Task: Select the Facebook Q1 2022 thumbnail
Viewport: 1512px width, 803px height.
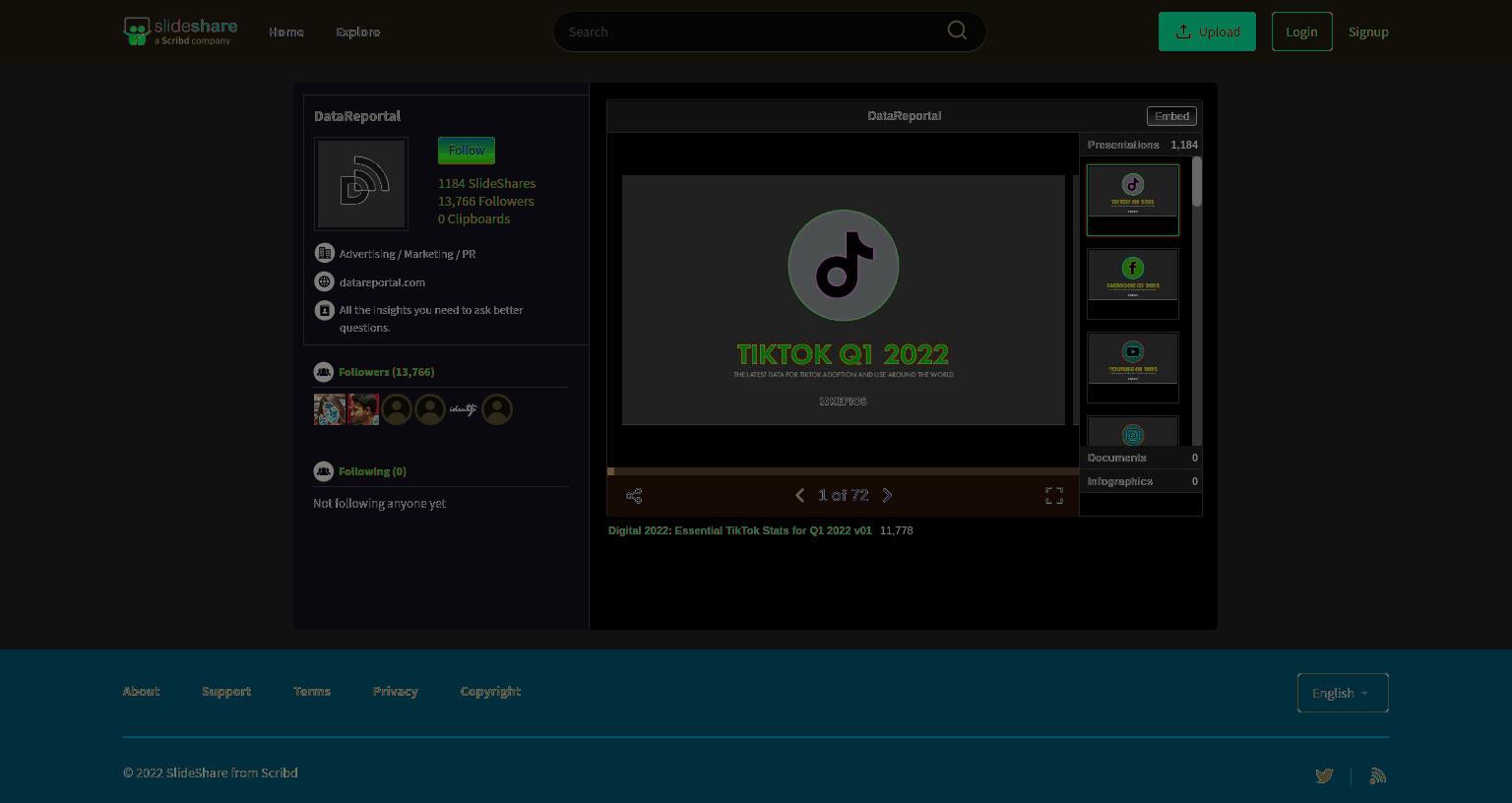Action: coord(1133,283)
